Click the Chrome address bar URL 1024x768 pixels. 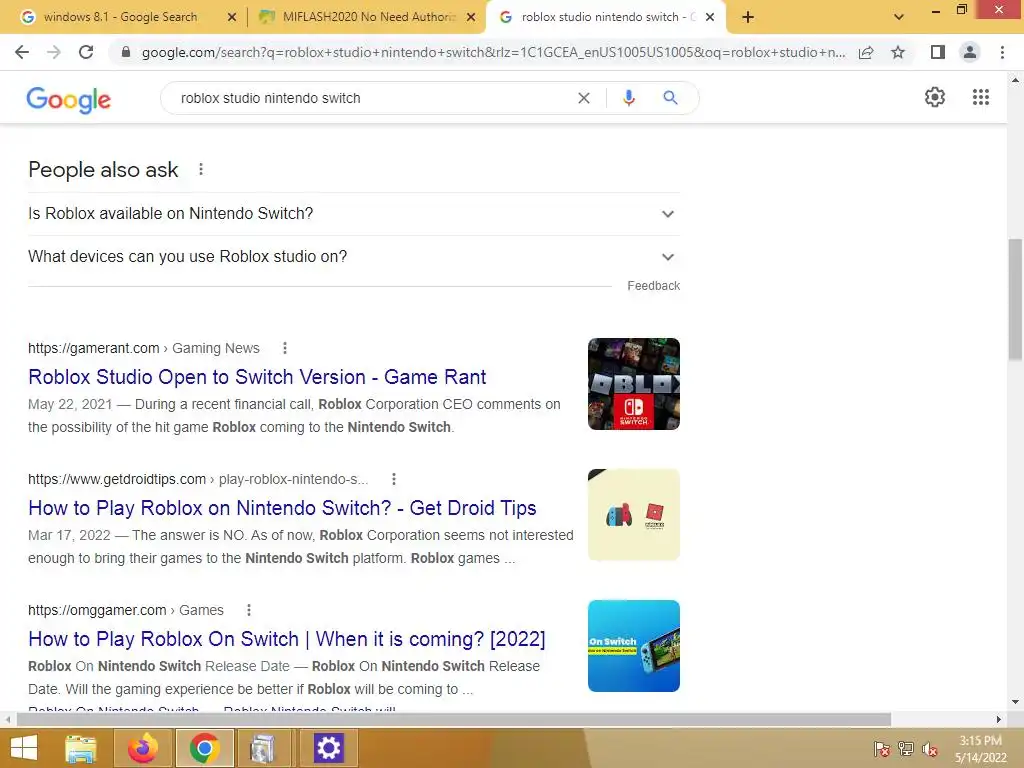point(493,52)
